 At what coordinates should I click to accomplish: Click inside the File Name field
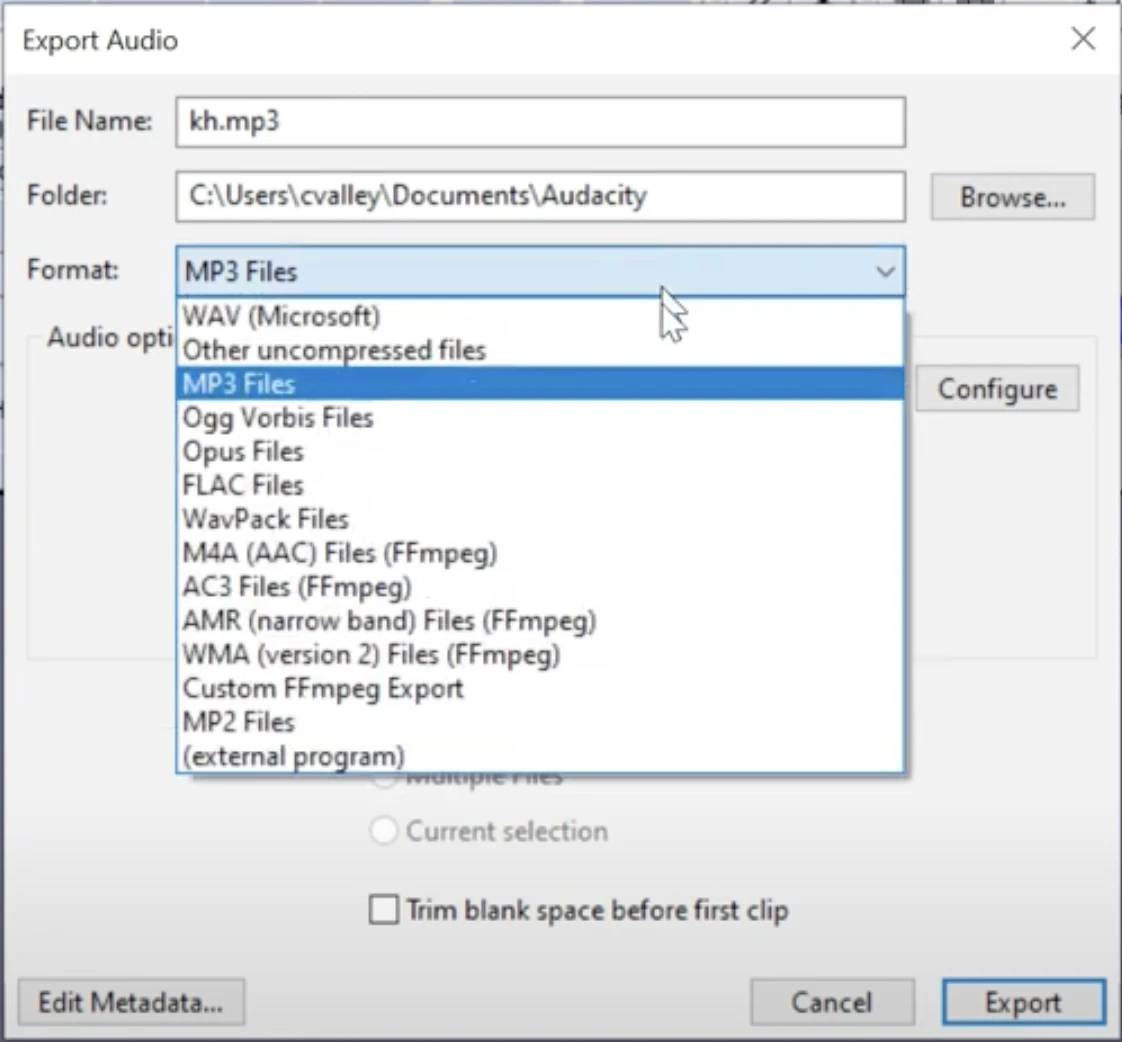tap(540, 122)
